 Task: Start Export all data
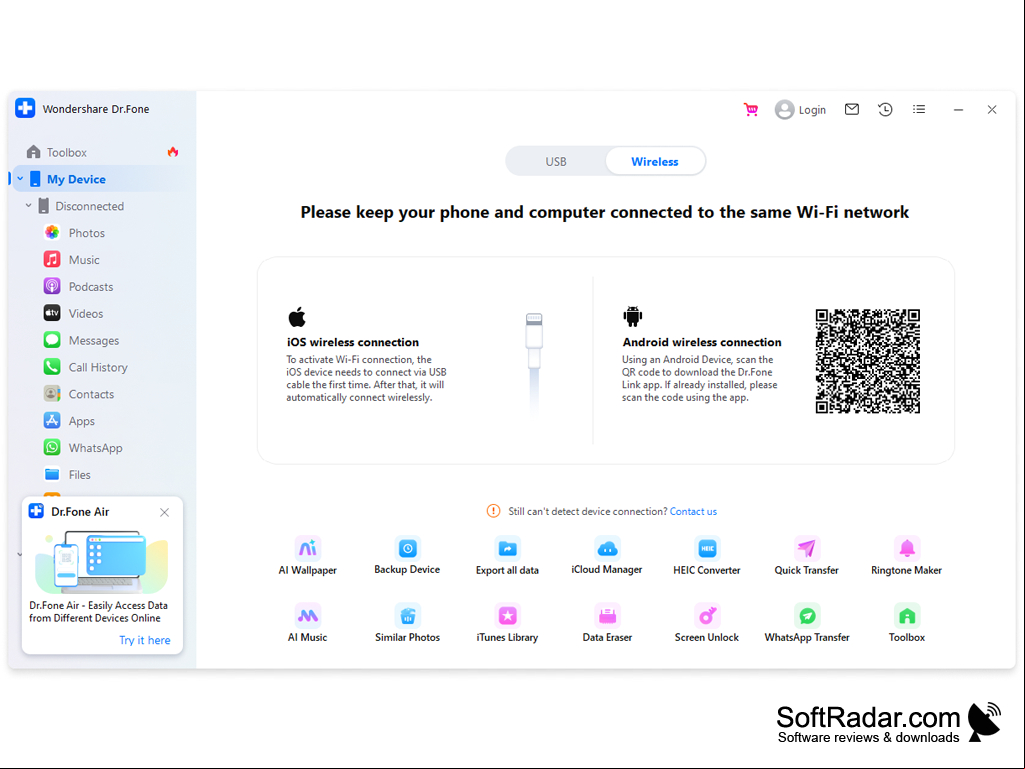point(507,556)
